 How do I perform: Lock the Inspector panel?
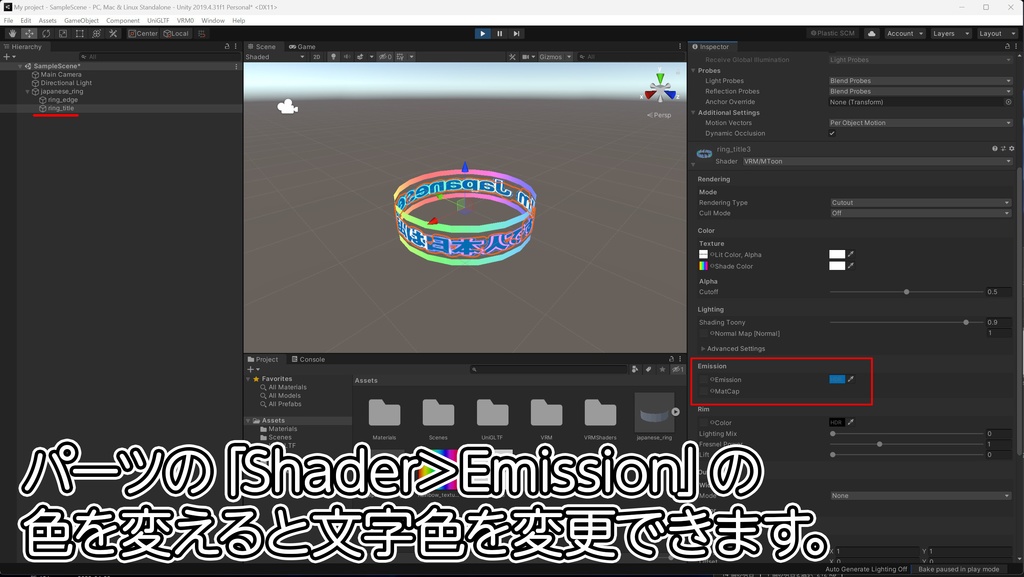[x=1007, y=46]
